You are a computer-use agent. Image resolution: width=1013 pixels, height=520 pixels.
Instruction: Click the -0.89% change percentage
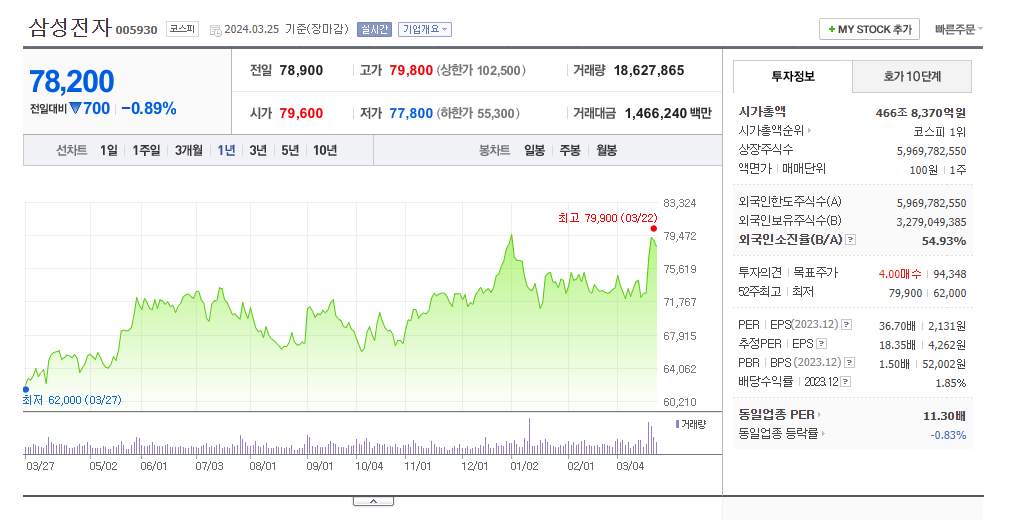pyautogui.click(x=149, y=109)
